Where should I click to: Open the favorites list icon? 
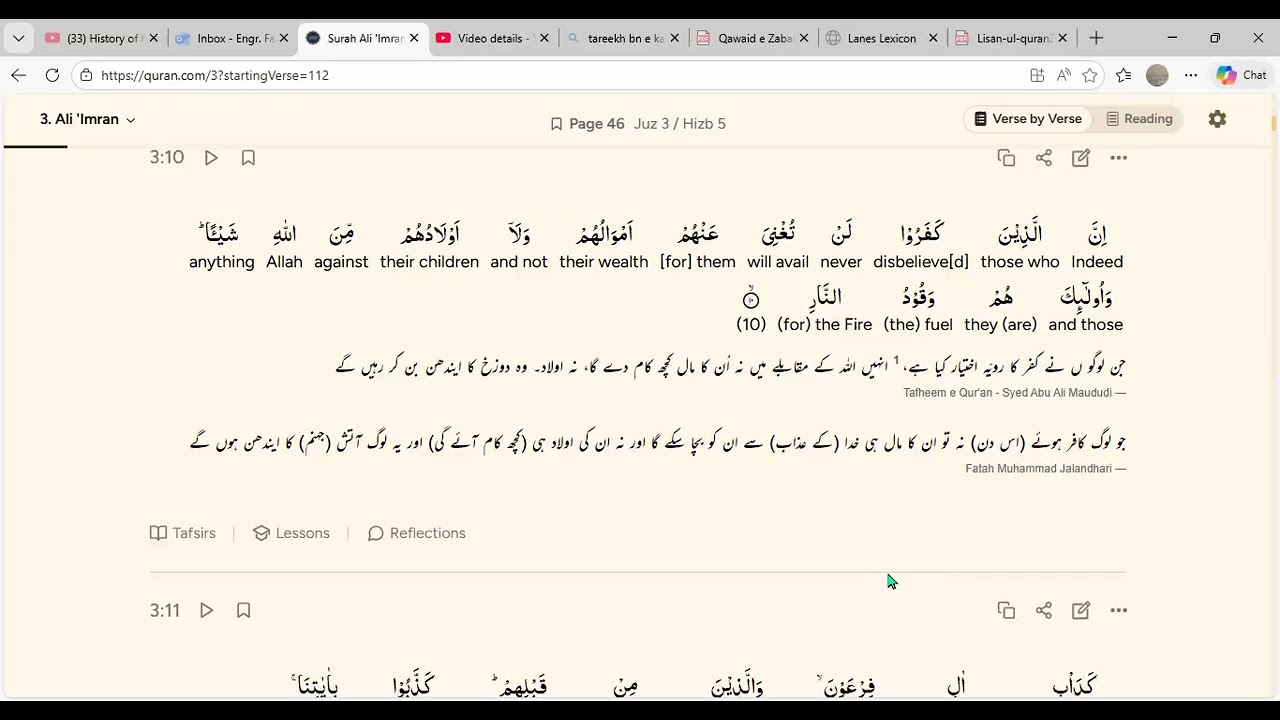click(x=1124, y=75)
